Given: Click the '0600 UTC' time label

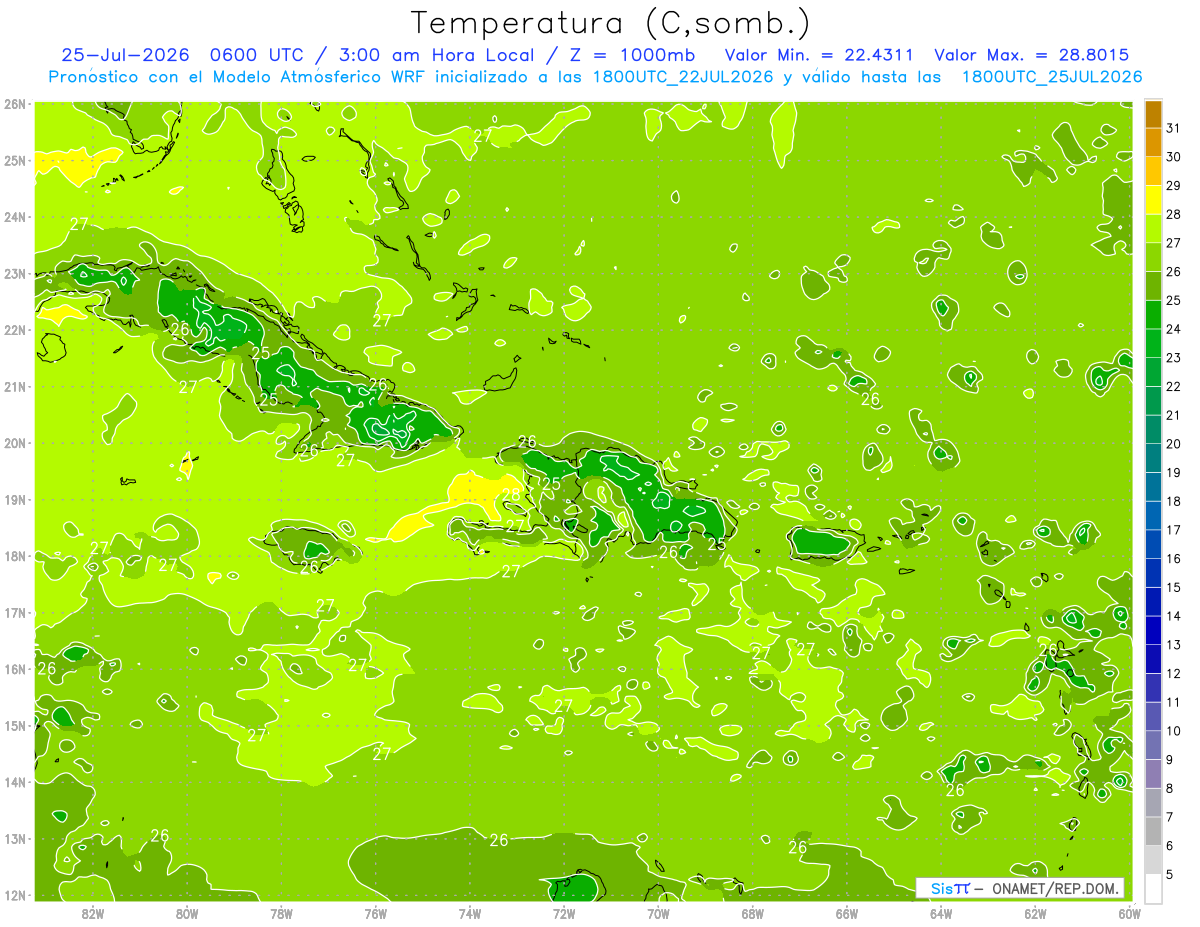Looking at the screenshot, I should tap(255, 55).
